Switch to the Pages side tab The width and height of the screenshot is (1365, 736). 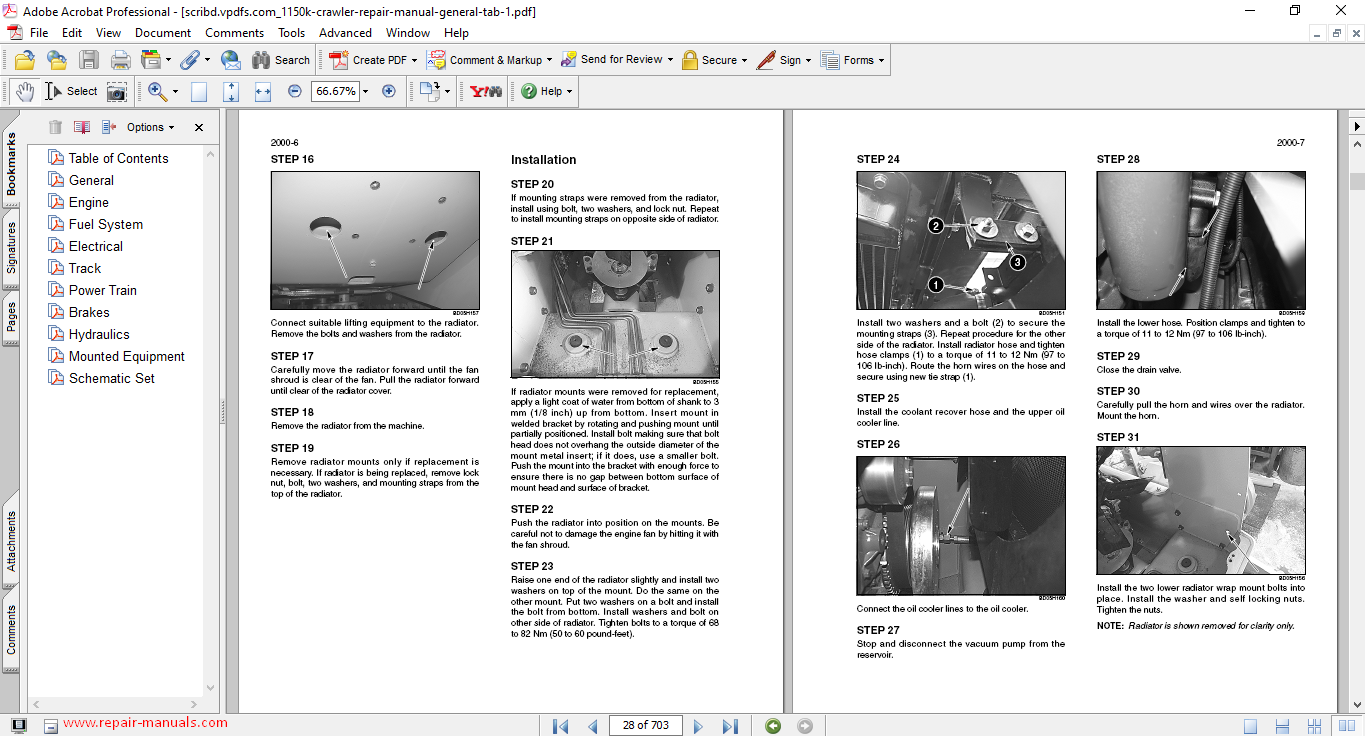pos(12,316)
